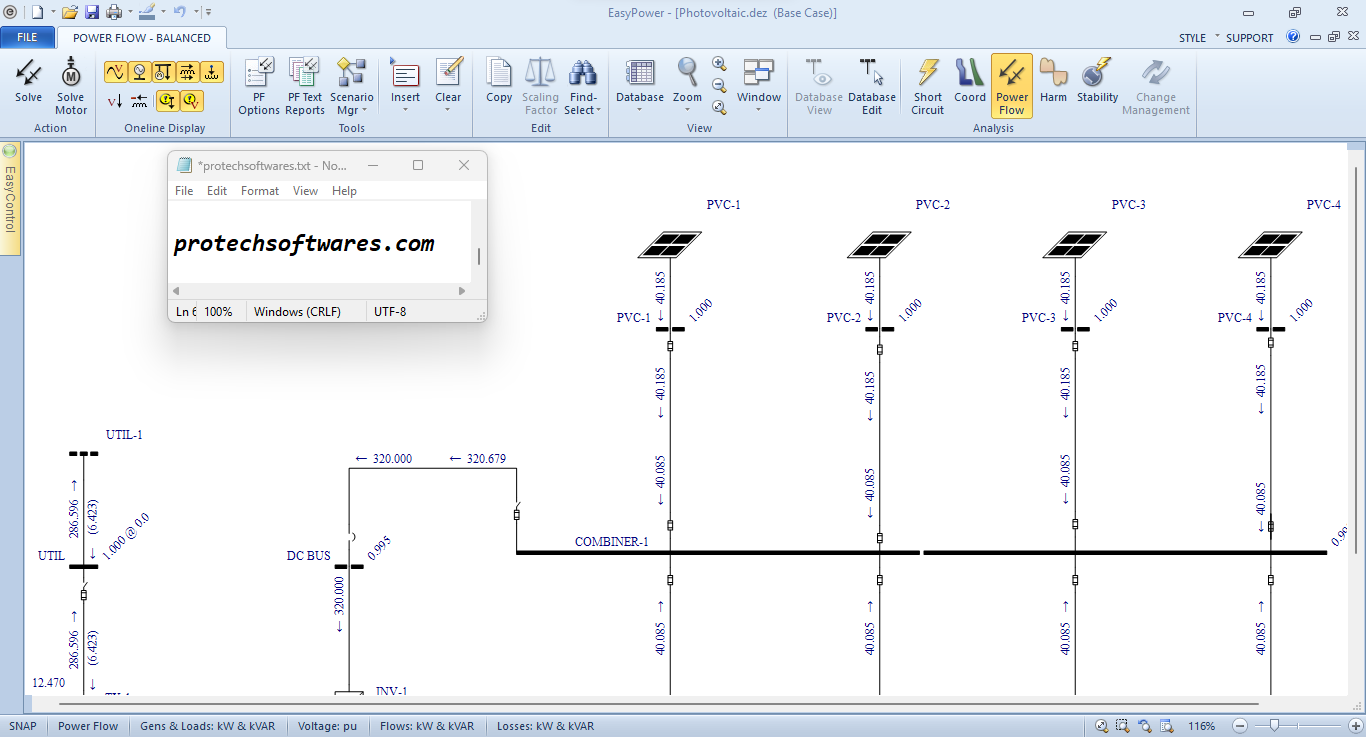Select the Power Flow analysis button

tap(1012, 86)
